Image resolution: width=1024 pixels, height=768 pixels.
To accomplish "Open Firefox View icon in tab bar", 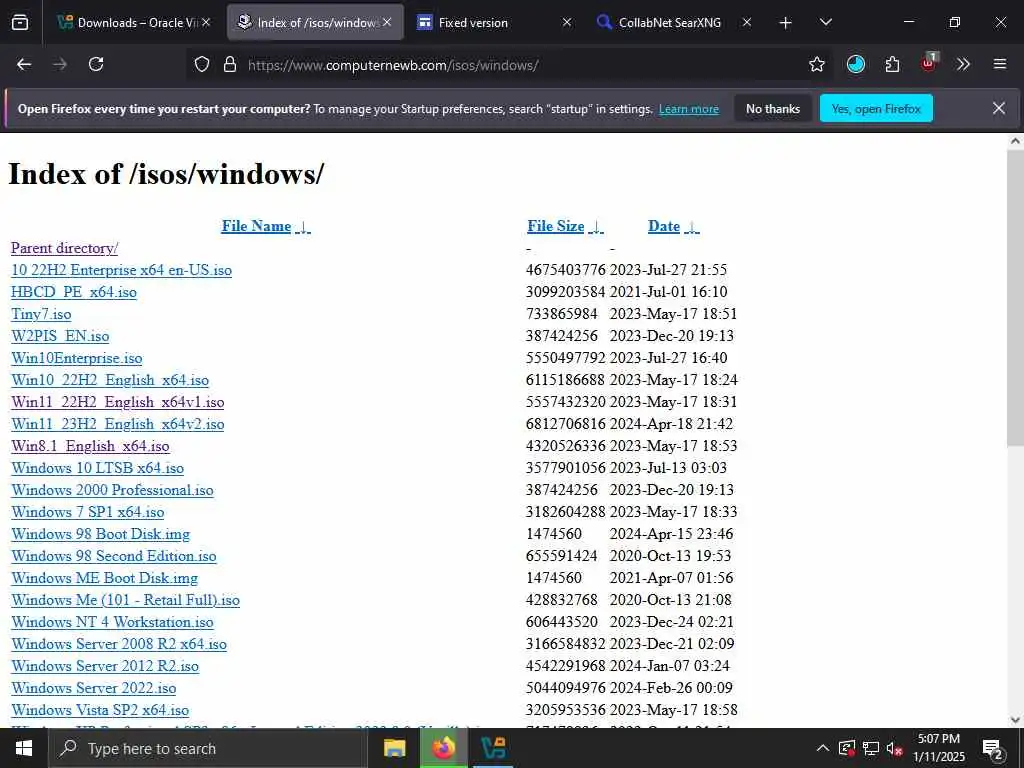I will 20,22.
